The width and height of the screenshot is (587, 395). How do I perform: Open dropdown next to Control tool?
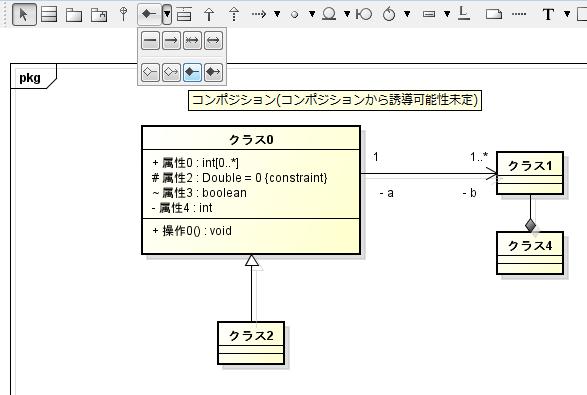(x=407, y=15)
